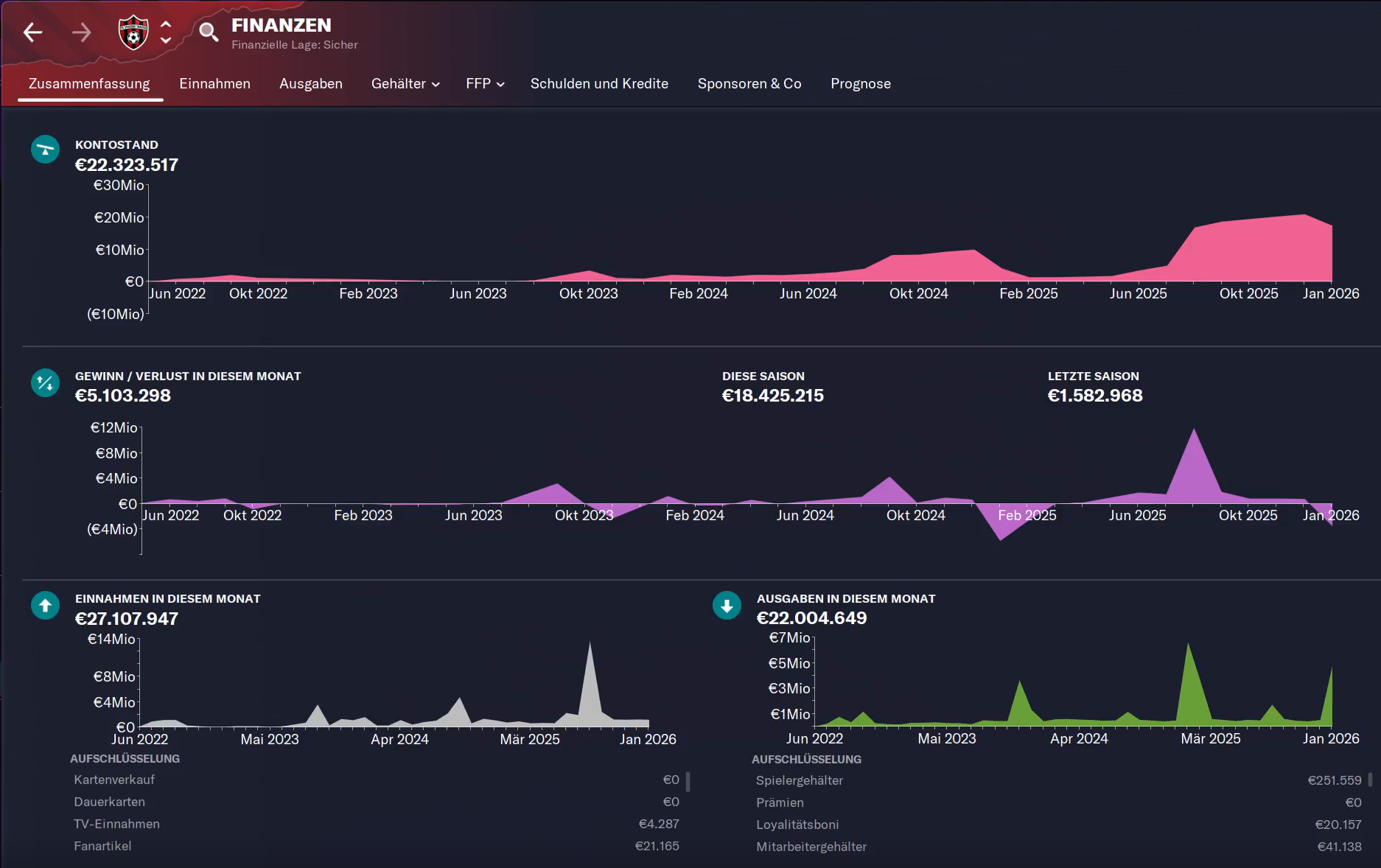Click the Gewinn/Verlust percent icon
Viewport: 1381px width, 868px height.
point(45,382)
